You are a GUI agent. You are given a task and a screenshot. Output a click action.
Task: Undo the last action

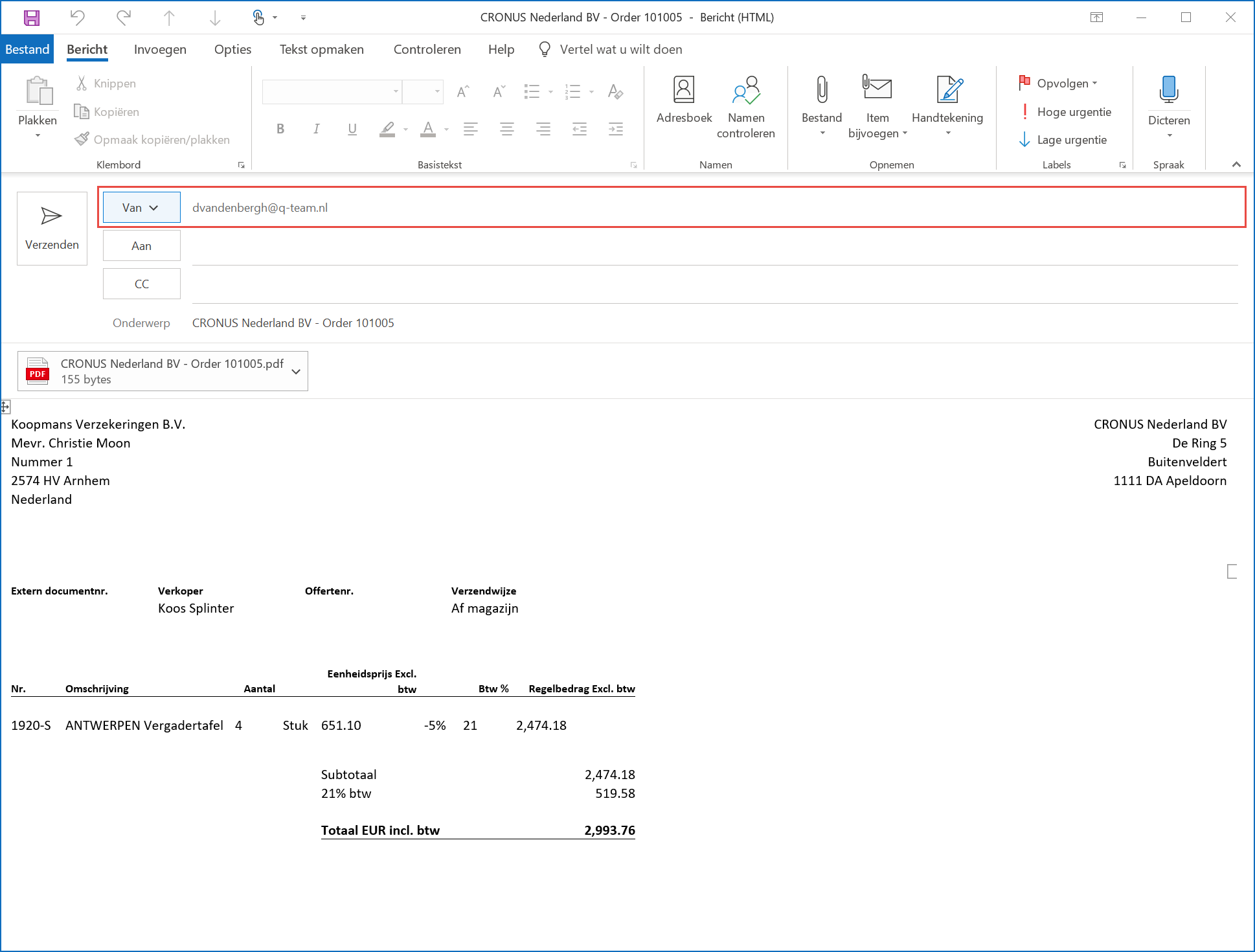click(x=78, y=17)
